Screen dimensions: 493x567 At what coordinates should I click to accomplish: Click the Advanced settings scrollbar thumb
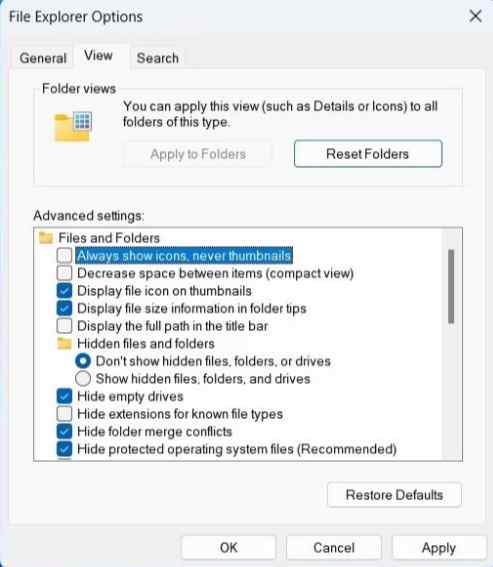tap(451, 286)
